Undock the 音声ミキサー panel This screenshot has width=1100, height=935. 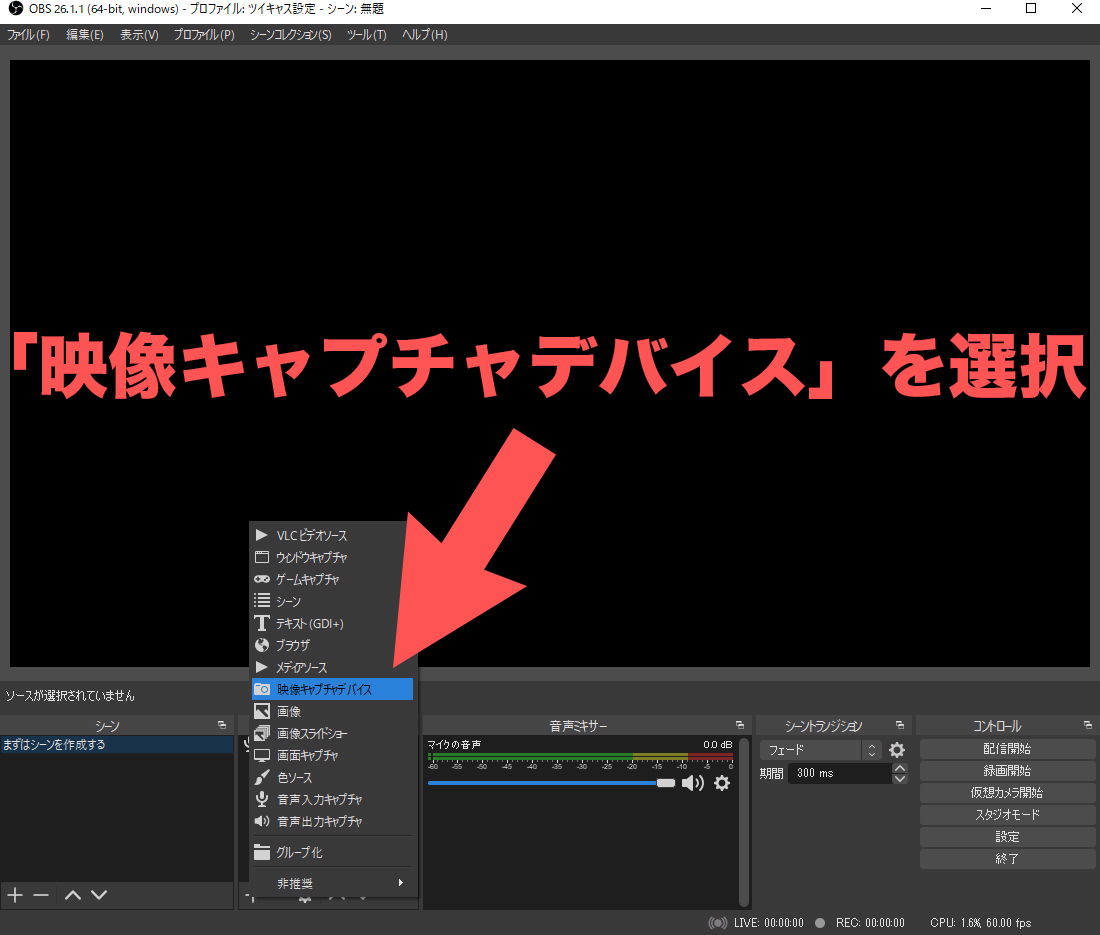click(739, 725)
